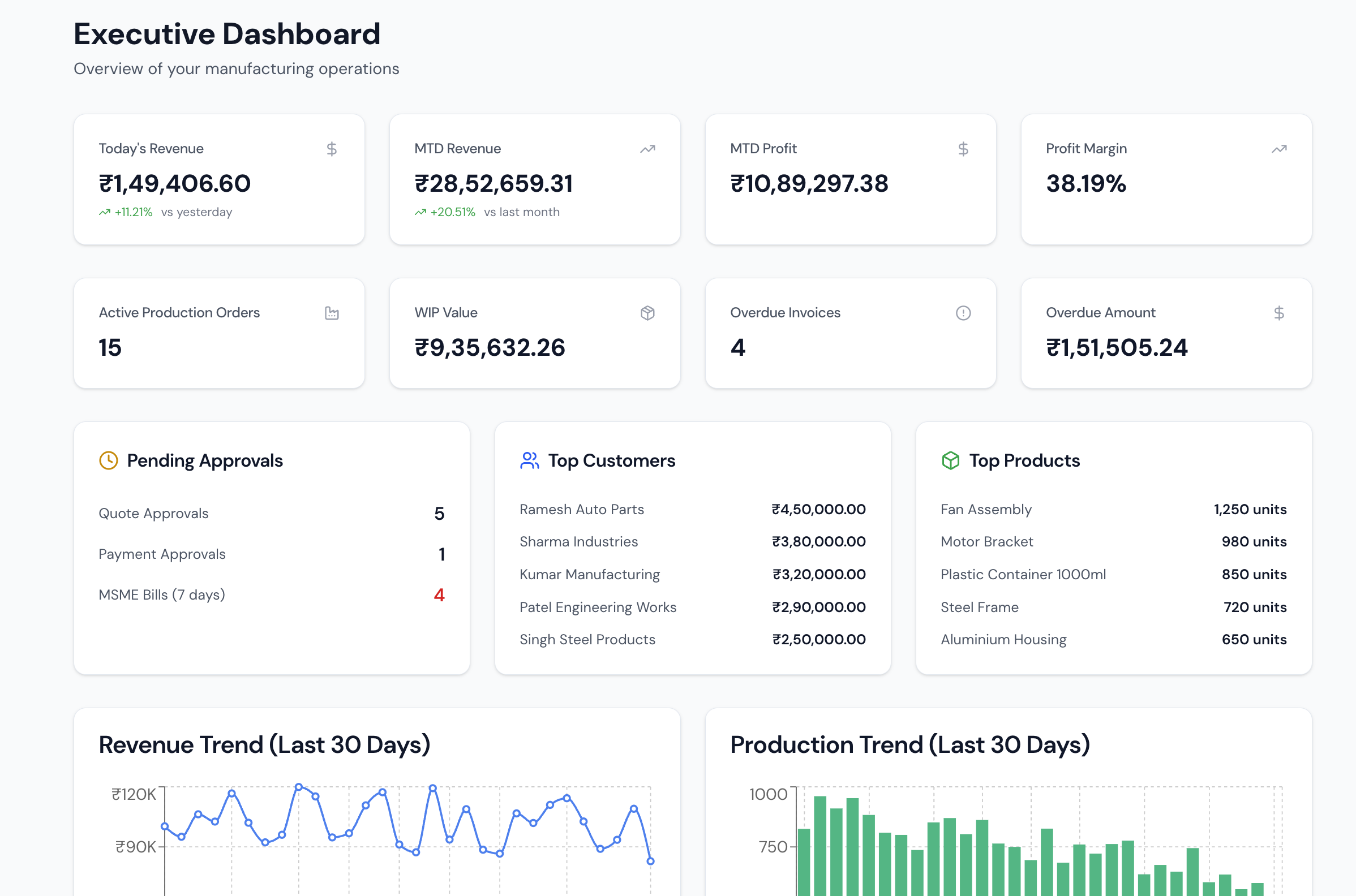This screenshot has width=1356, height=896.
Task: Click the Payment Approvals row
Action: 162,554
